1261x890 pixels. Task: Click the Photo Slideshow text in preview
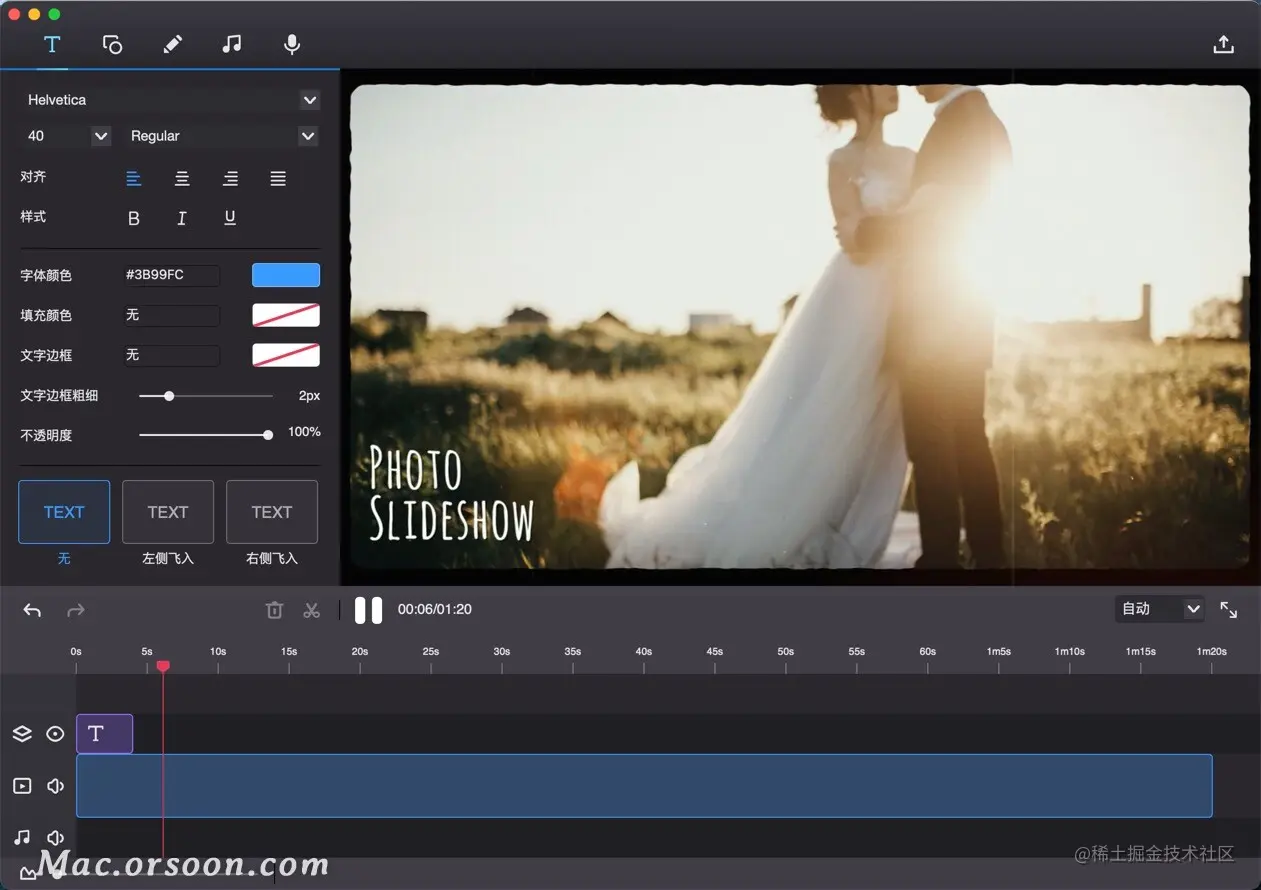click(451, 493)
